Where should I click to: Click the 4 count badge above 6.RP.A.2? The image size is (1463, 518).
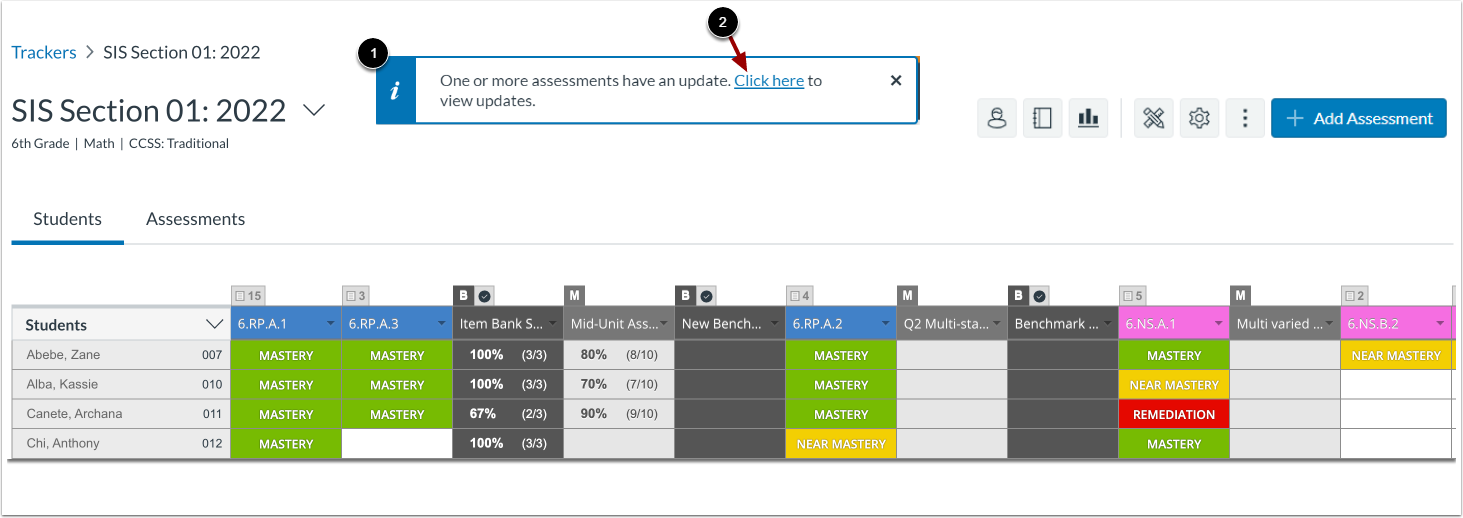pos(800,296)
